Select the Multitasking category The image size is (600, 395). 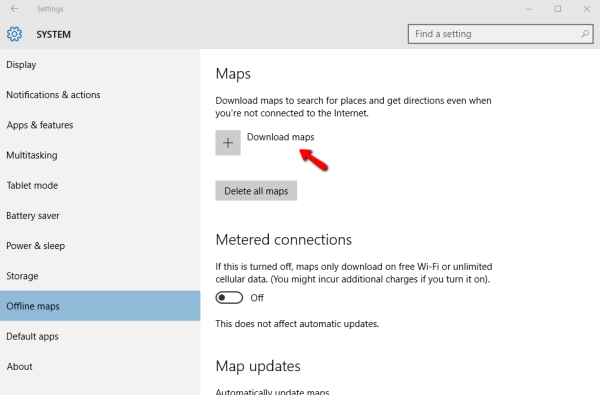tap(100, 155)
